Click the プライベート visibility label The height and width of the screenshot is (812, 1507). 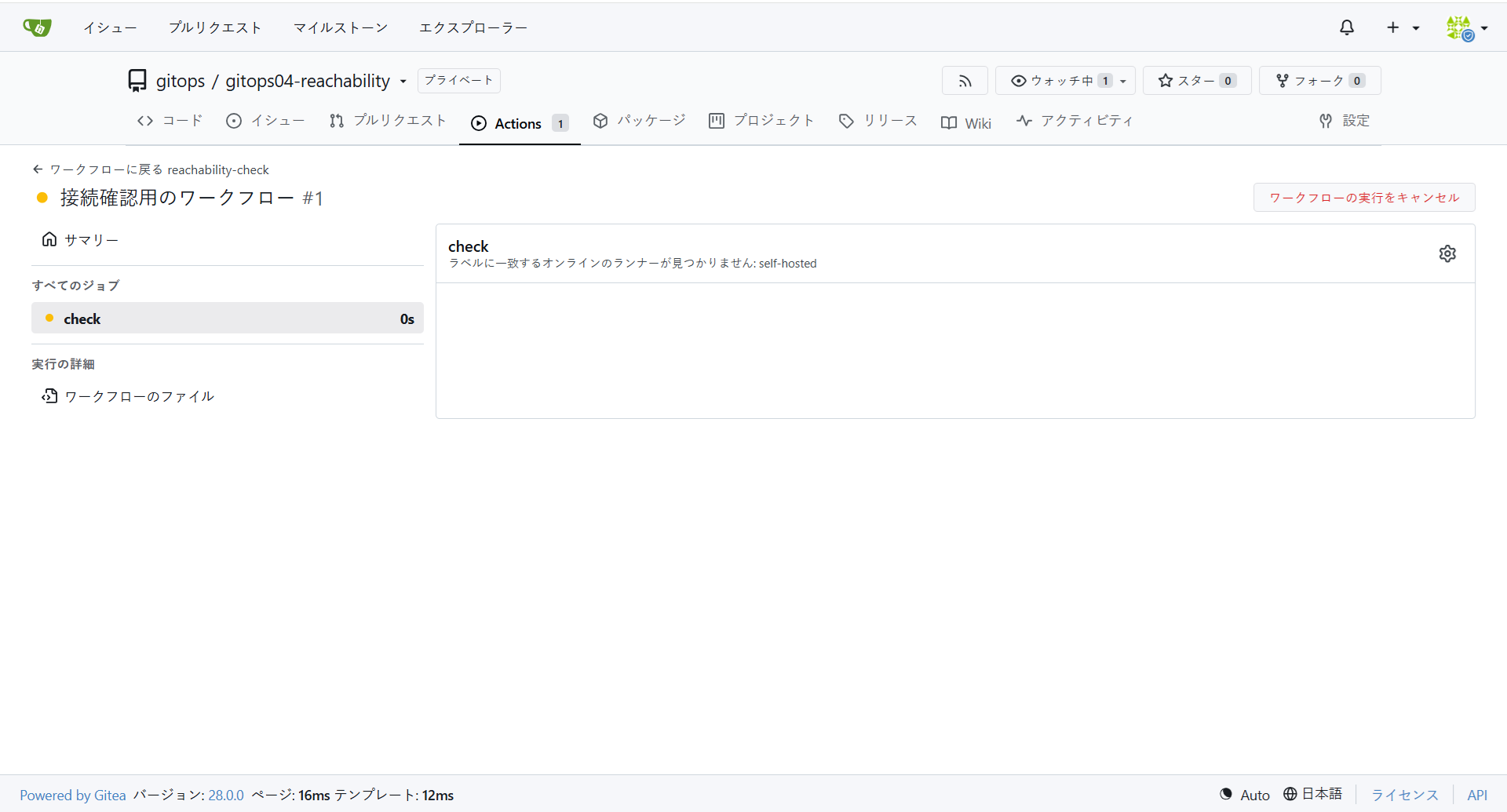click(x=459, y=80)
